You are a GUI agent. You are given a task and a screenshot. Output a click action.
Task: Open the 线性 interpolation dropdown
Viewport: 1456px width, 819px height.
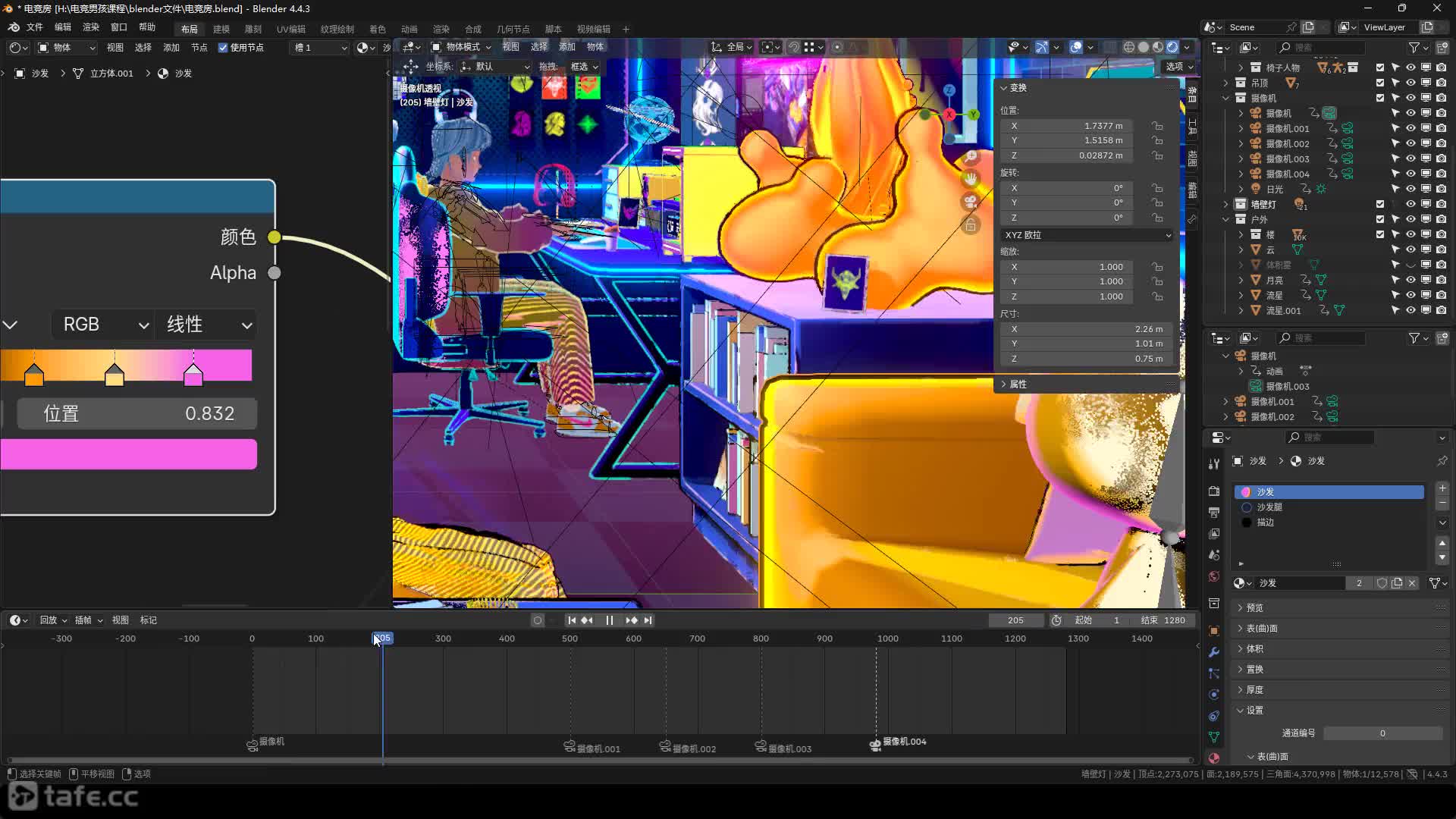click(x=206, y=325)
